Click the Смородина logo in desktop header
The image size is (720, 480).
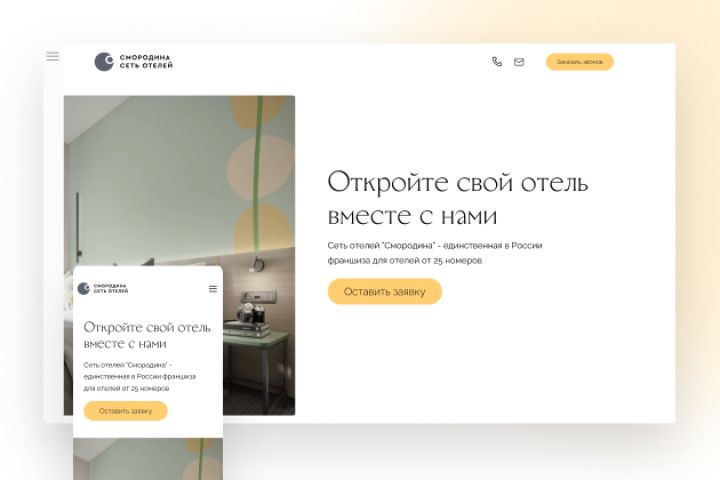coord(134,62)
